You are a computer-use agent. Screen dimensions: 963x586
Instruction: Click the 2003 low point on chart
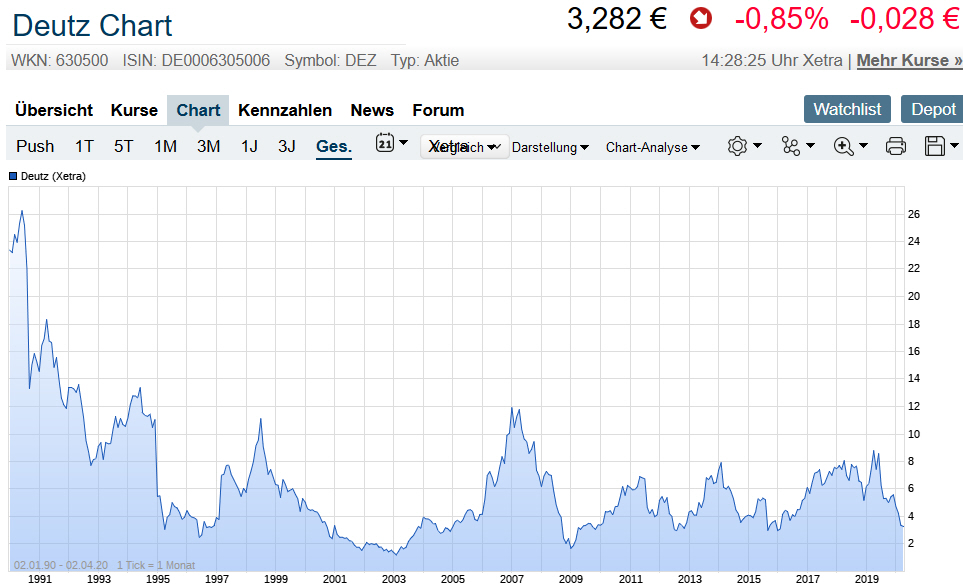click(x=396, y=555)
